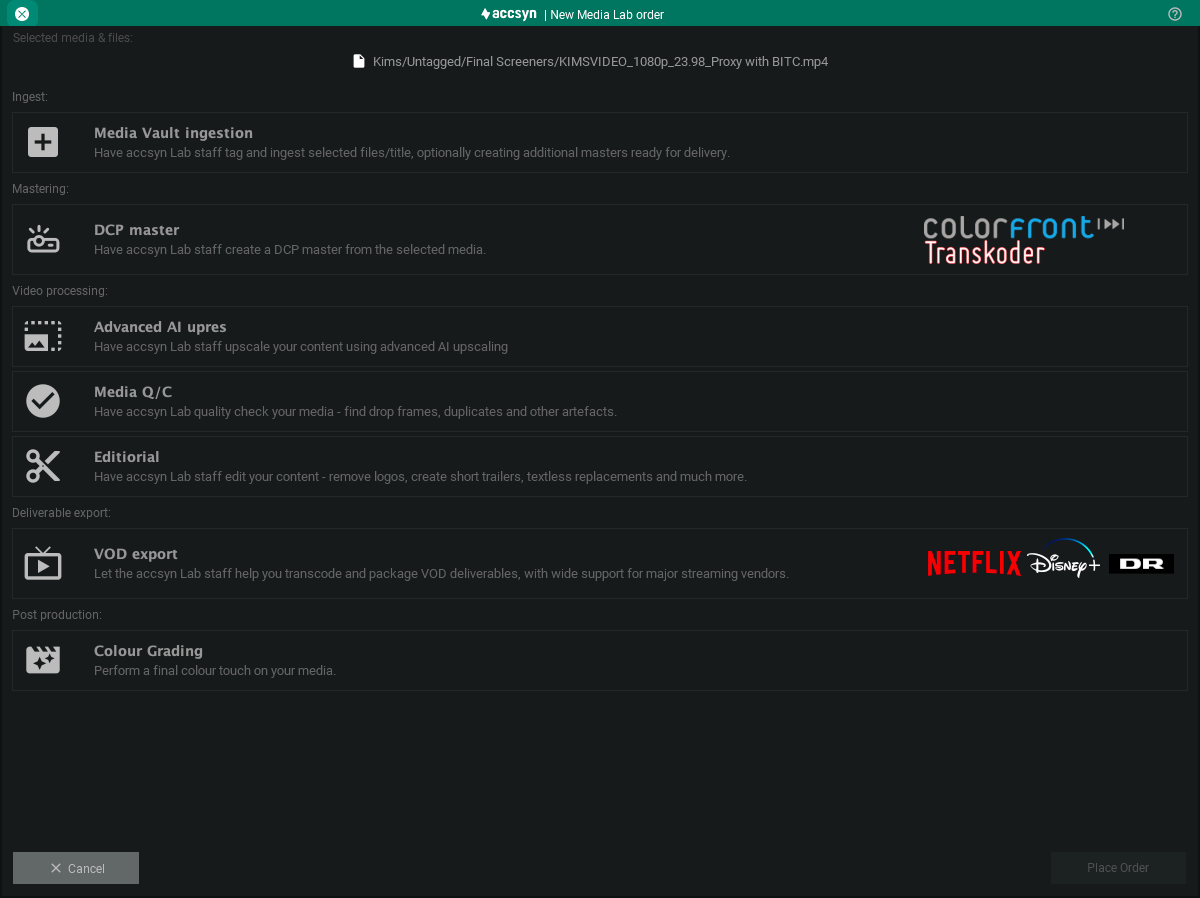Click the Media Q/C checkmark icon
The image size is (1200, 898).
43,401
